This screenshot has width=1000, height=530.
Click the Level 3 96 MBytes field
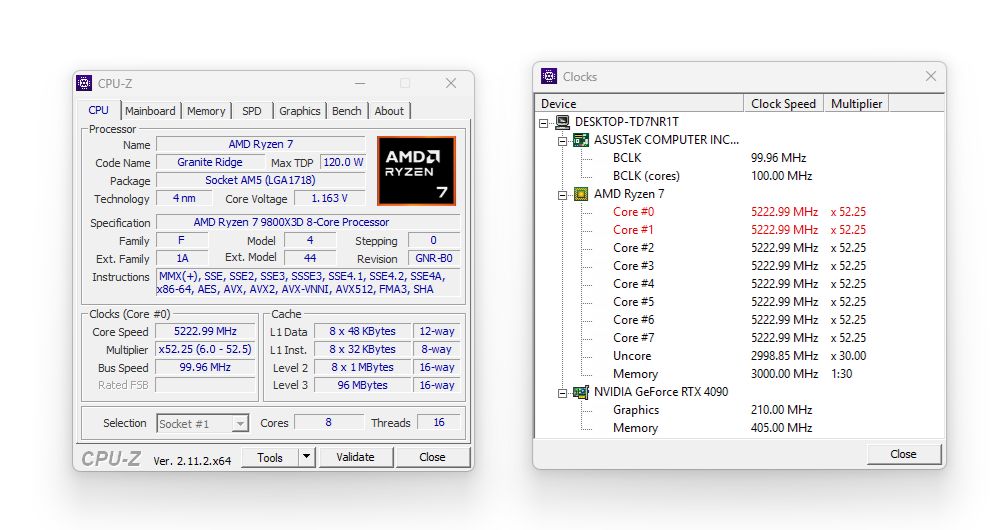pos(362,385)
